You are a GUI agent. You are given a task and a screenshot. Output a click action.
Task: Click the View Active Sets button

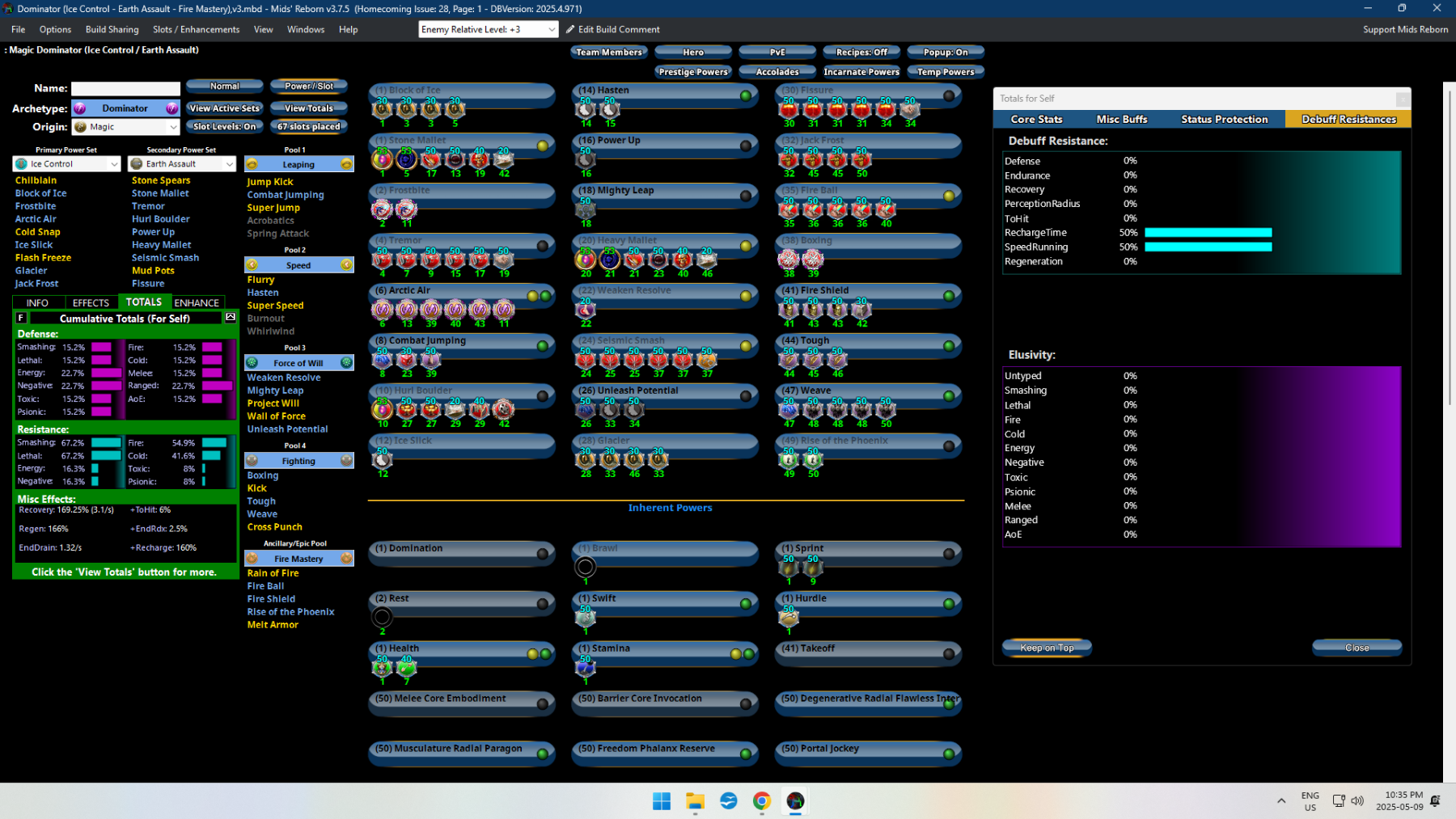[x=225, y=108]
